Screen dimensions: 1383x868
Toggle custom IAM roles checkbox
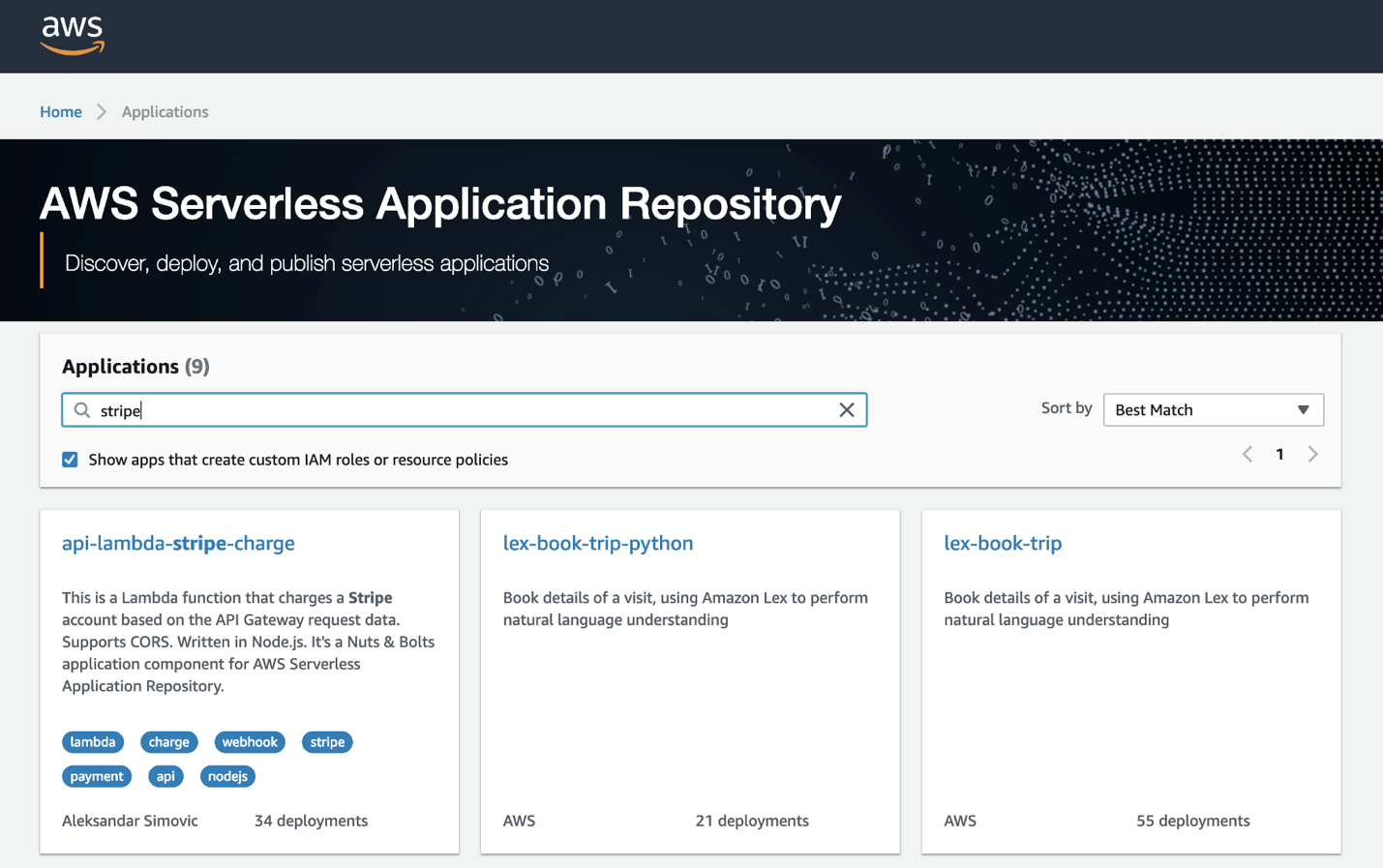point(70,460)
